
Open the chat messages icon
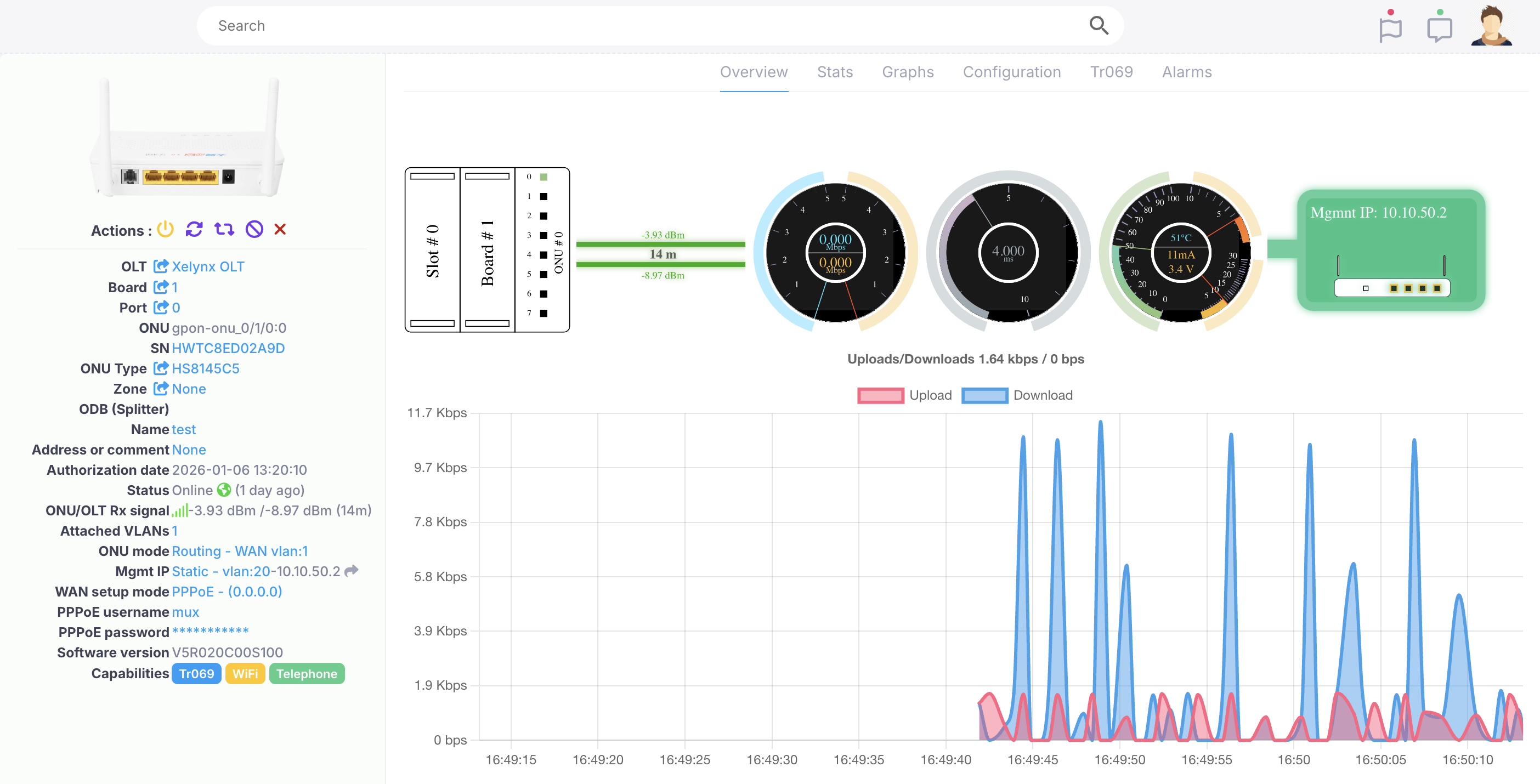pyautogui.click(x=1439, y=28)
